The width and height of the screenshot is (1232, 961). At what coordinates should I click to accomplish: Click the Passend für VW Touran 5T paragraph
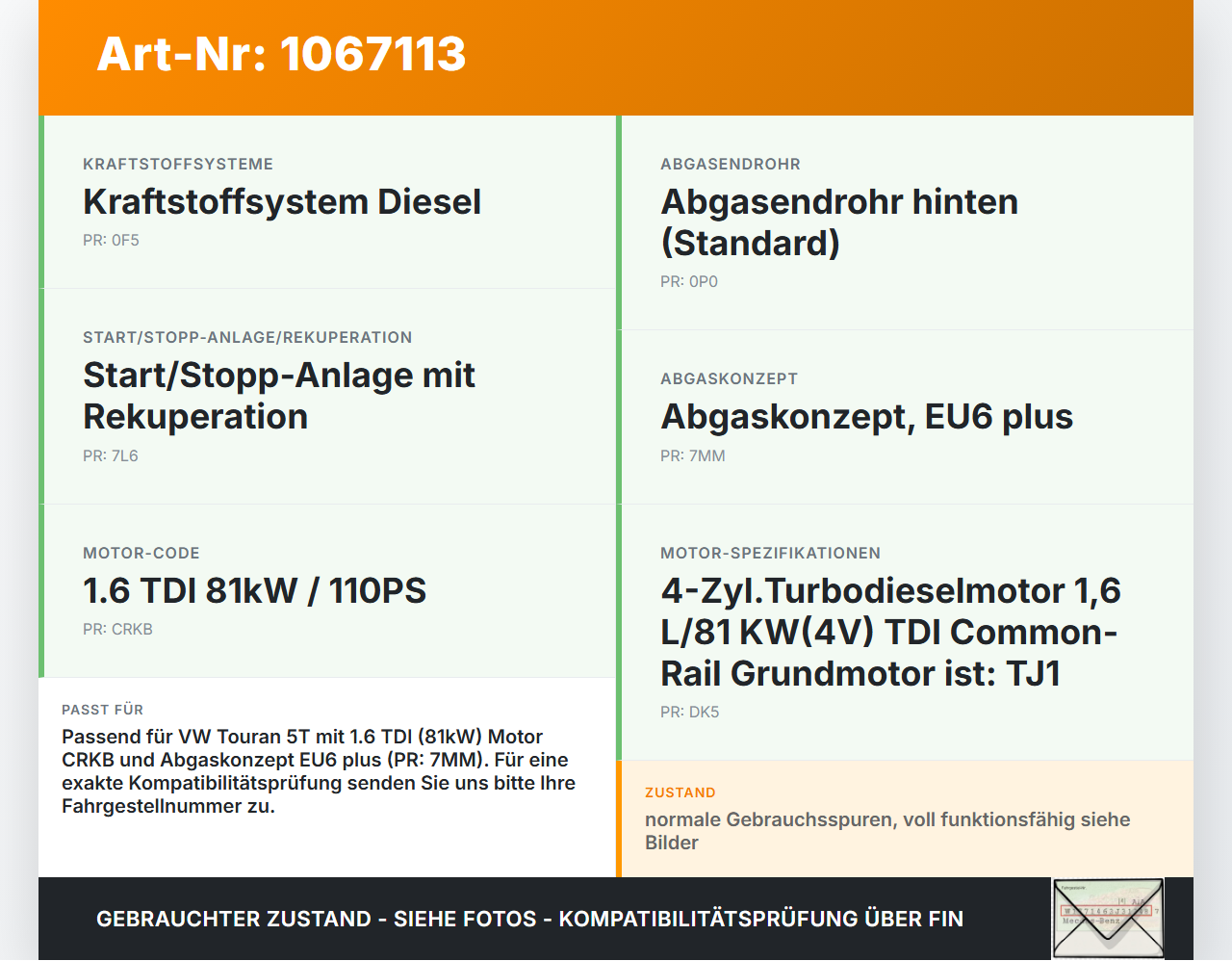(319, 771)
